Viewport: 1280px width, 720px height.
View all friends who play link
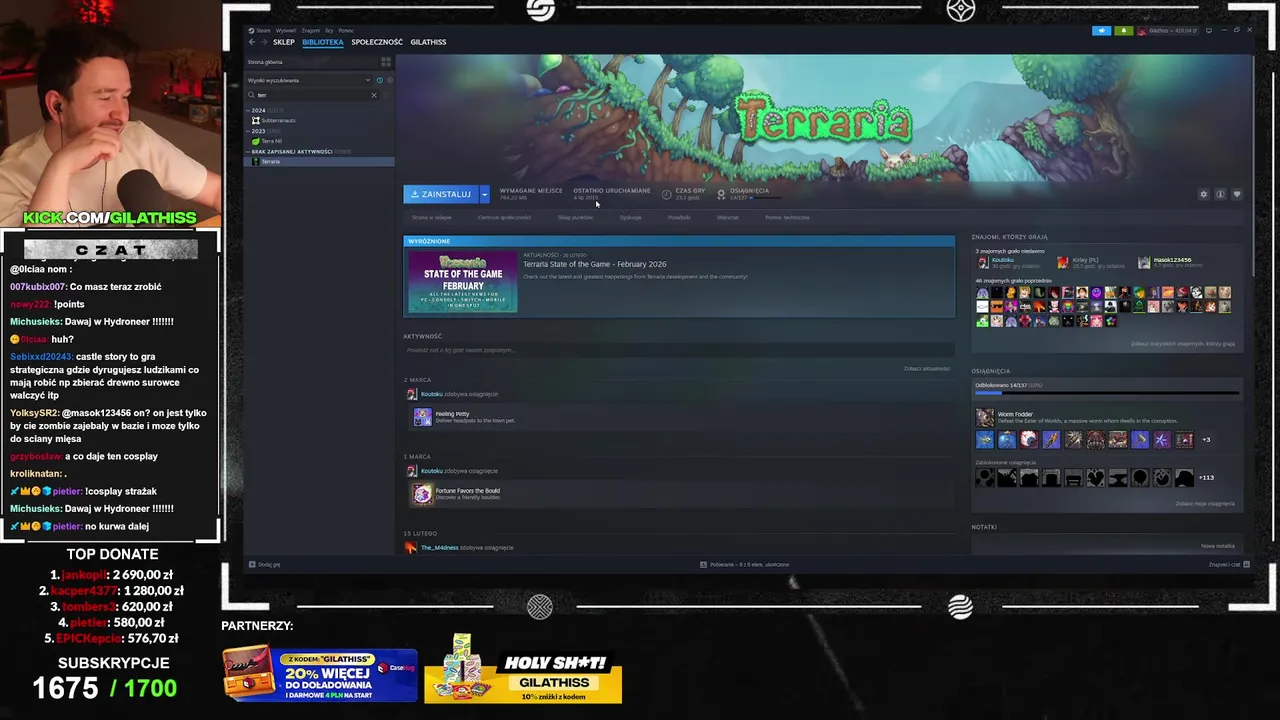pos(1183,344)
